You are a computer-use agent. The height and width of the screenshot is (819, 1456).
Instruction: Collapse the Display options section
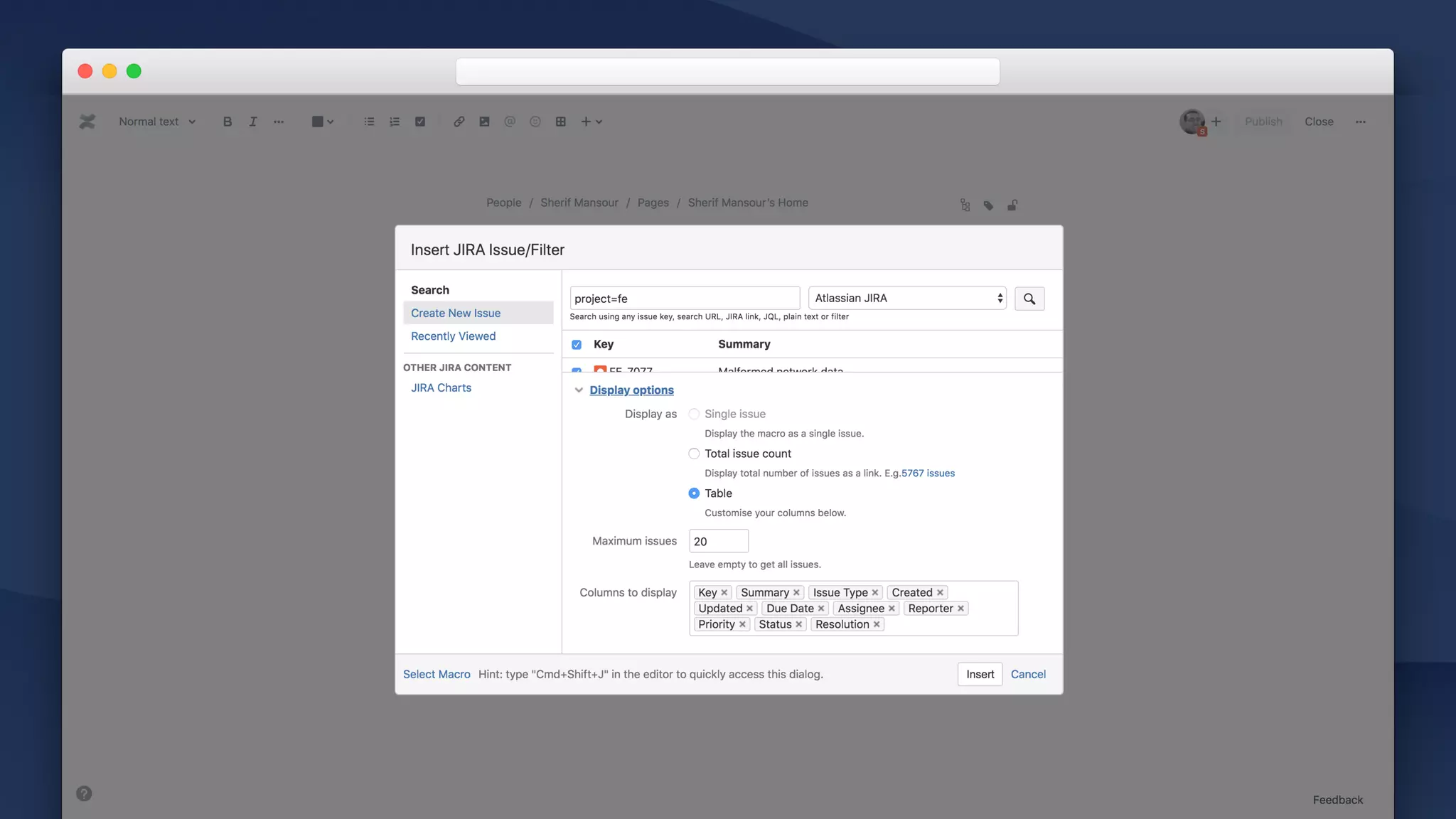(631, 390)
